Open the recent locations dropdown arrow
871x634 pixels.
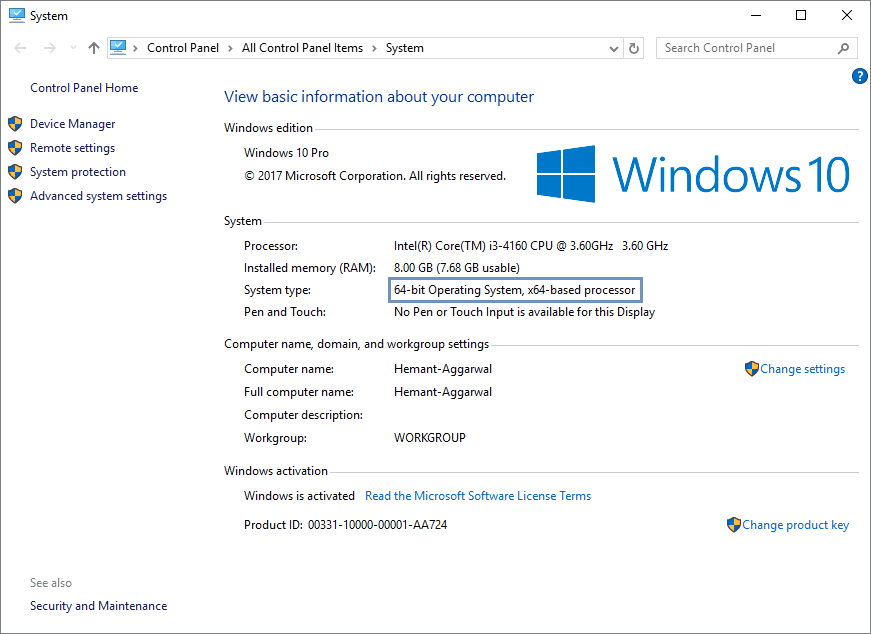(x=73, y=48)
